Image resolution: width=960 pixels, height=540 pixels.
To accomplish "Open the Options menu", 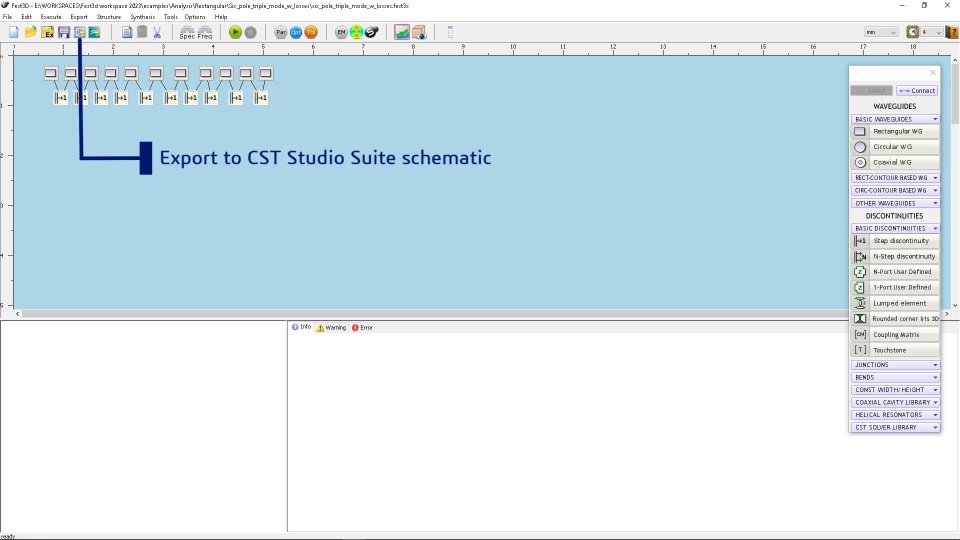I will coord(195,17).
